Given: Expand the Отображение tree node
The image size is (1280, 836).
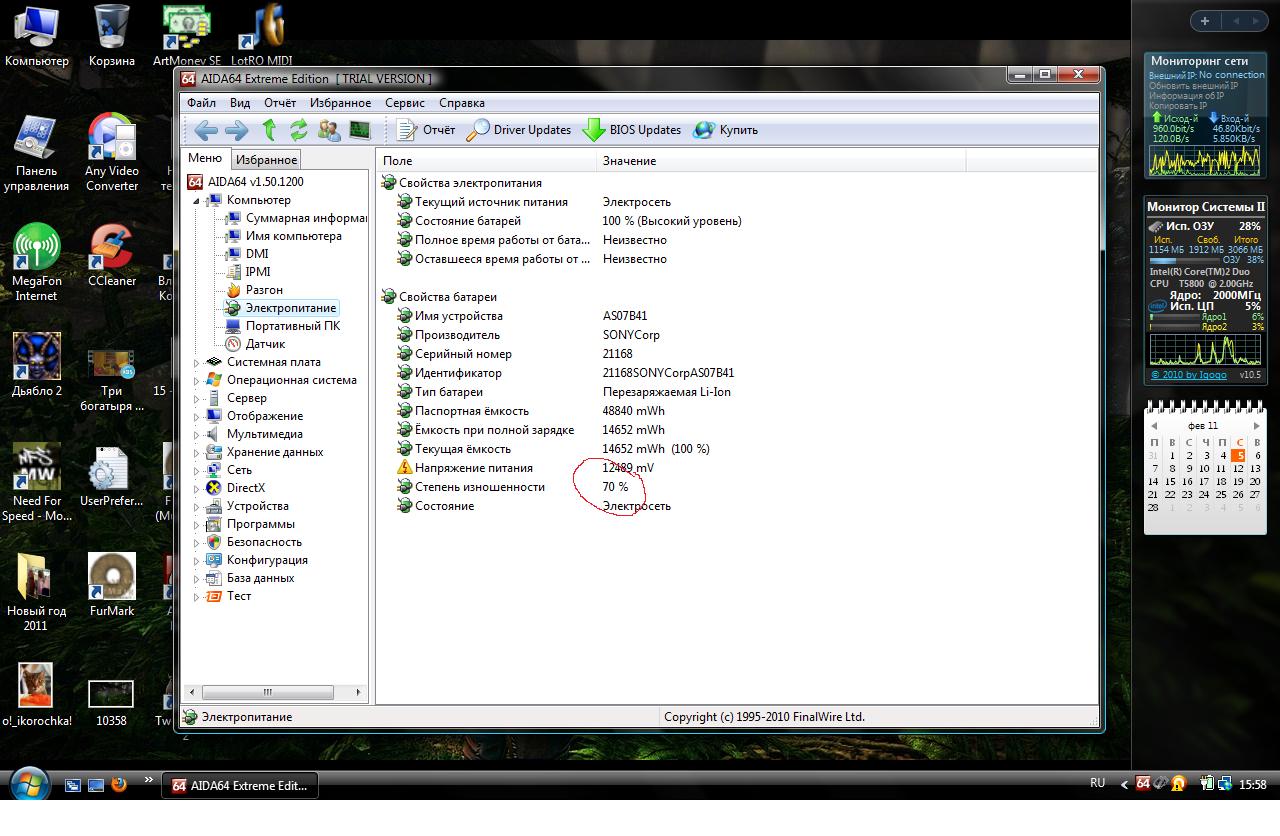Looking at the screenshot, I should (197, 416).
